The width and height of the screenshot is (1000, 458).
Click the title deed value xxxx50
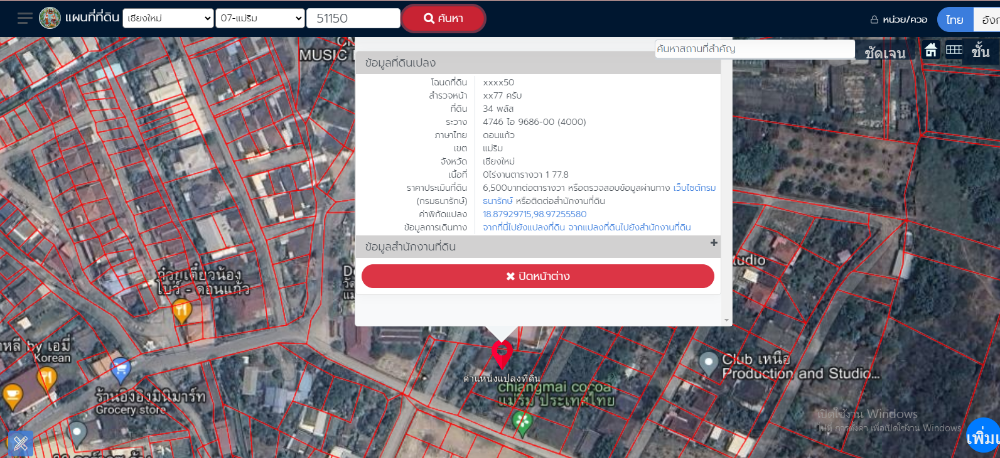(x=498, y=82)
